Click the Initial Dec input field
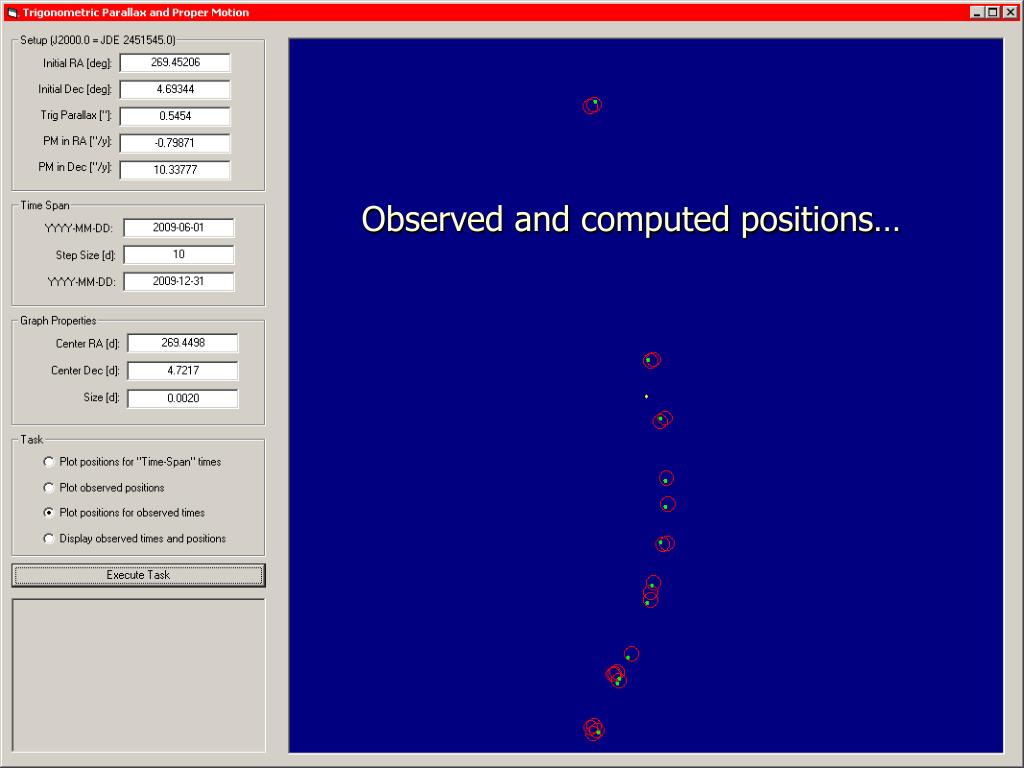 point(175,89)
